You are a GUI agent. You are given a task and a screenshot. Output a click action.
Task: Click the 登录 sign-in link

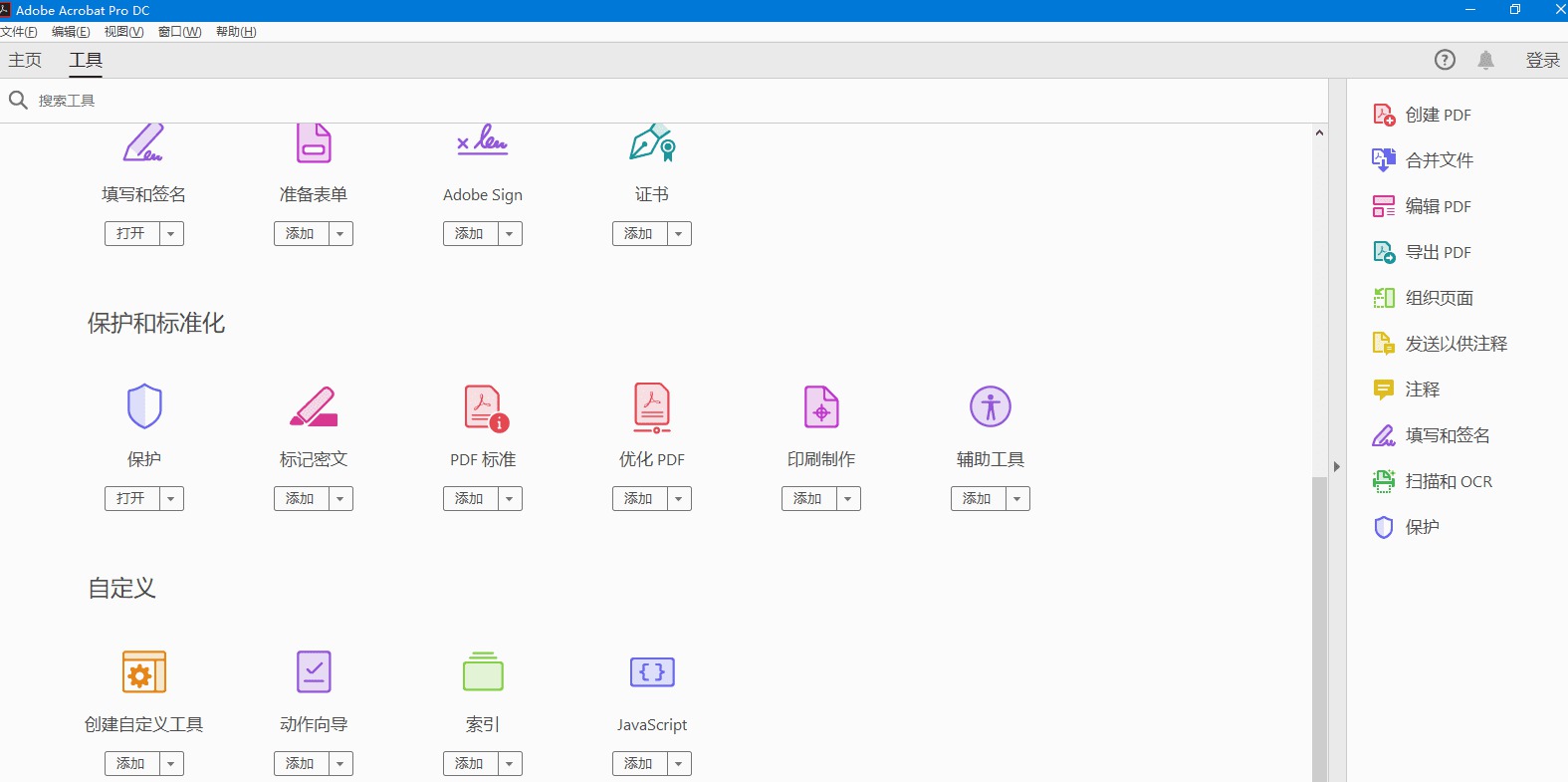[x=1542, y=60]
